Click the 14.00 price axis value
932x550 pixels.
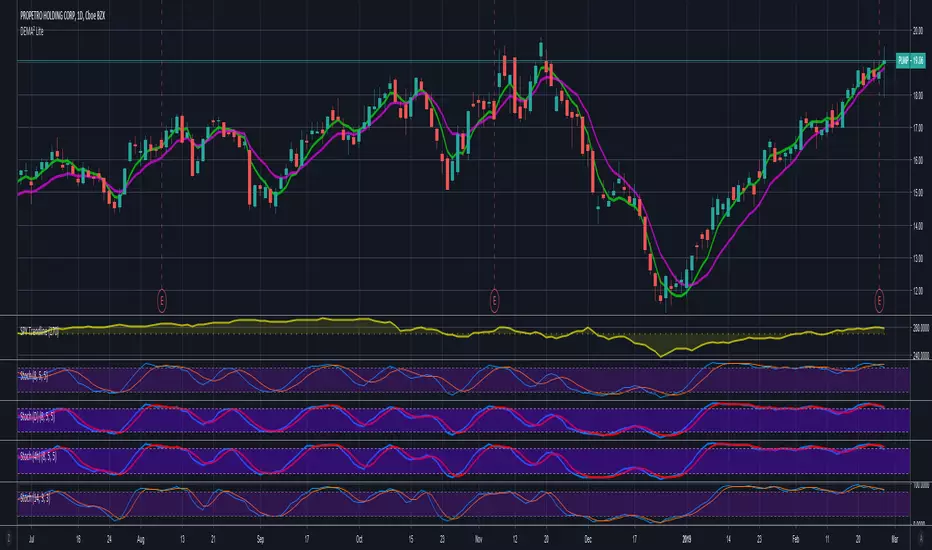(x=918, y=226)
